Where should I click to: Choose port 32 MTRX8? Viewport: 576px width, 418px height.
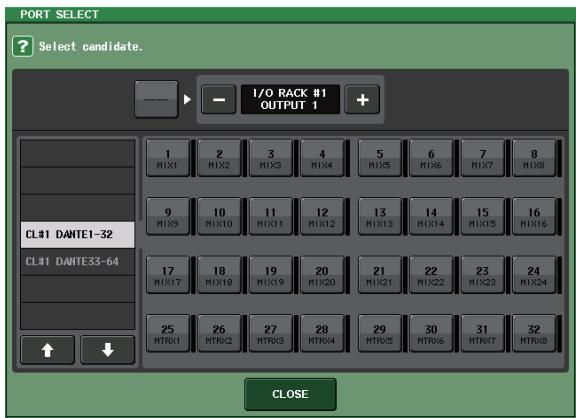point(534,334)
